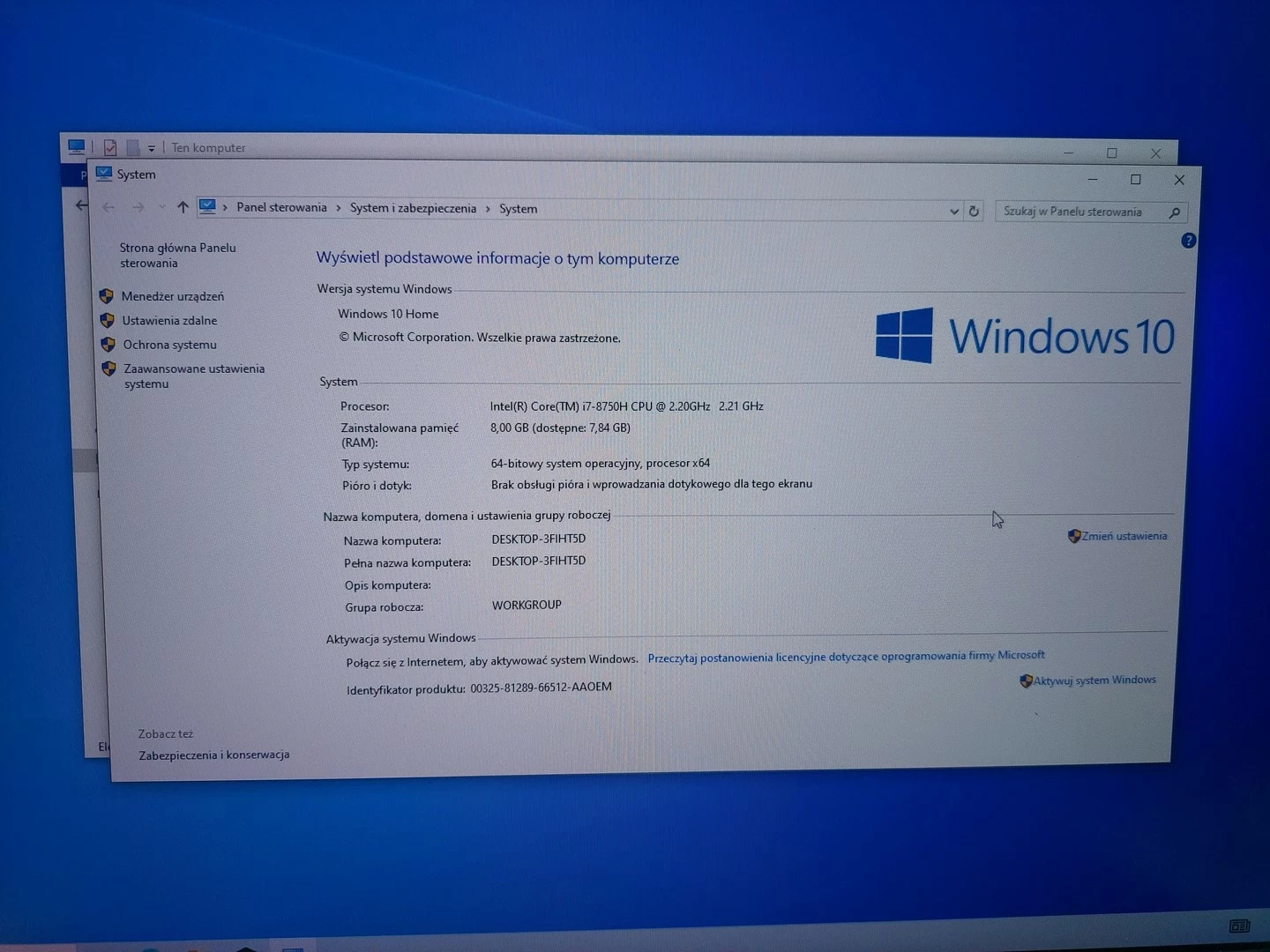Click the forward arrow in System window
The height and width of the screenshot is (952, 1270).
pos(138,207)
